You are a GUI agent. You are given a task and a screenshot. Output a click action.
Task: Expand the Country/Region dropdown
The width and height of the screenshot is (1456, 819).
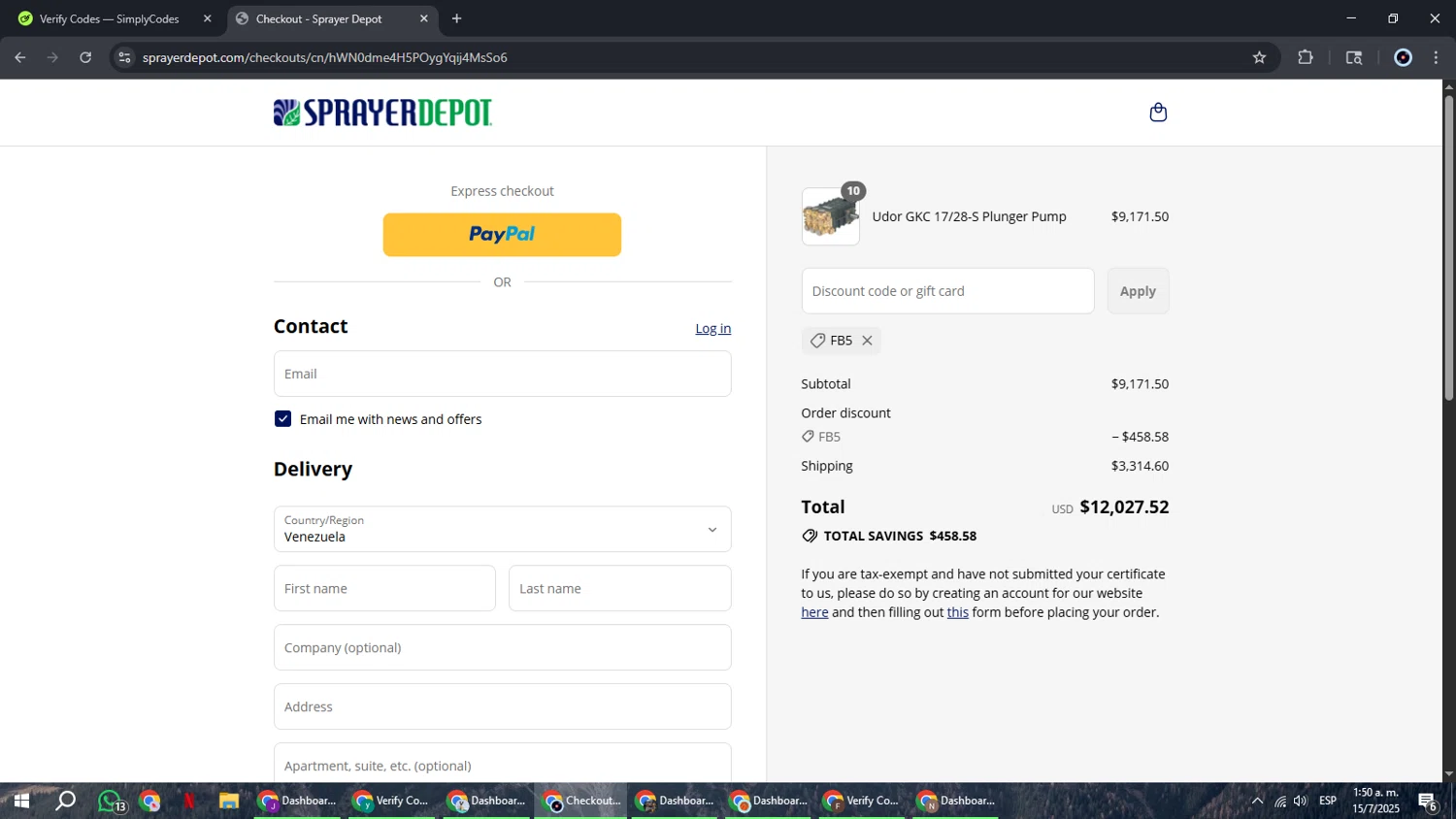[502, 529]
